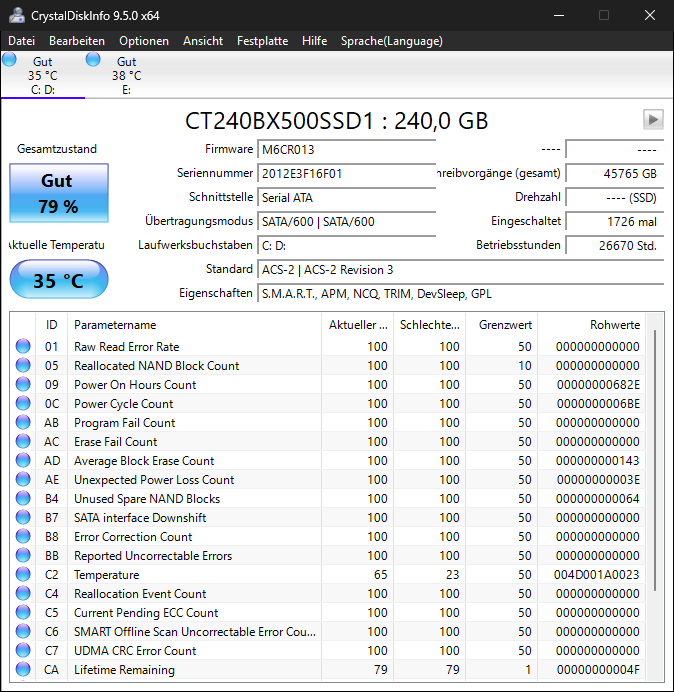Click the Schlechte... column header
This screenshot has width=674, height=692.
click(429, 325)
